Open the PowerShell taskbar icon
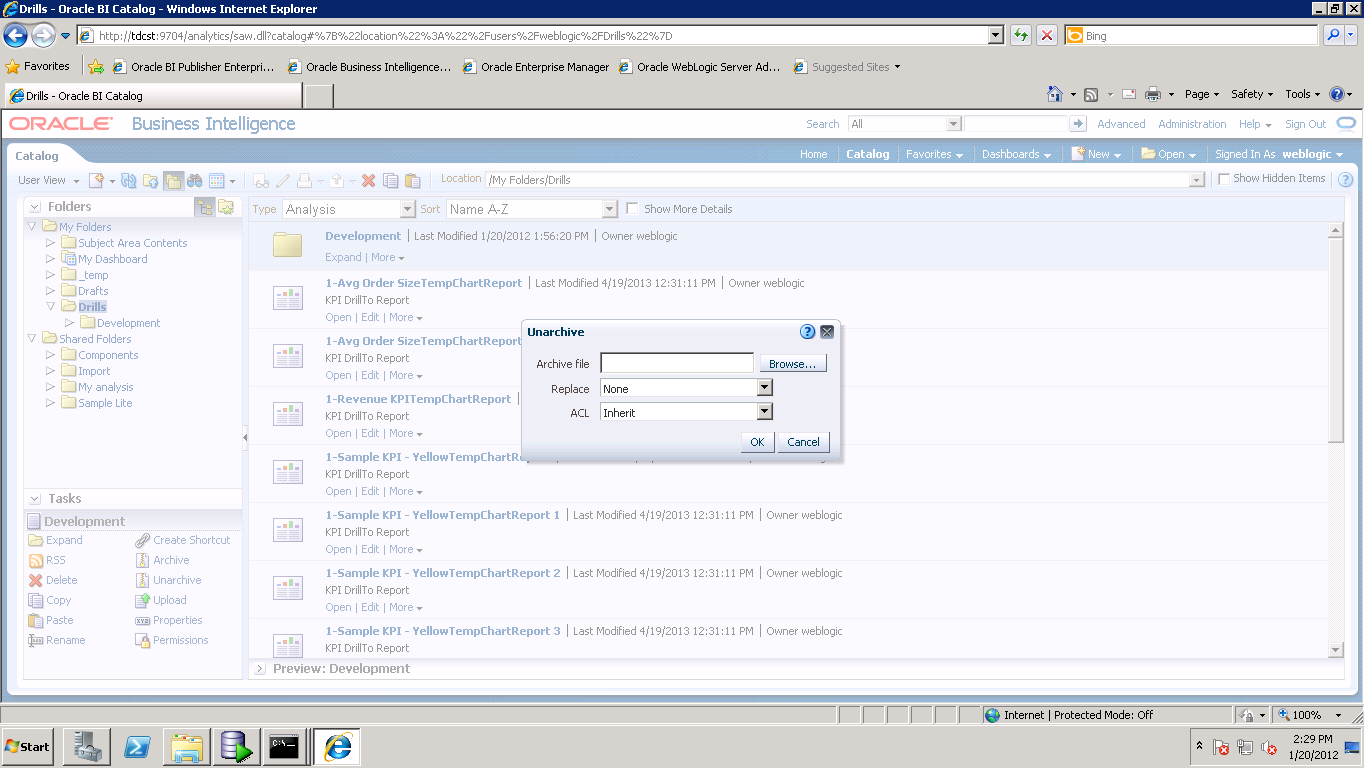 [136, 747]
